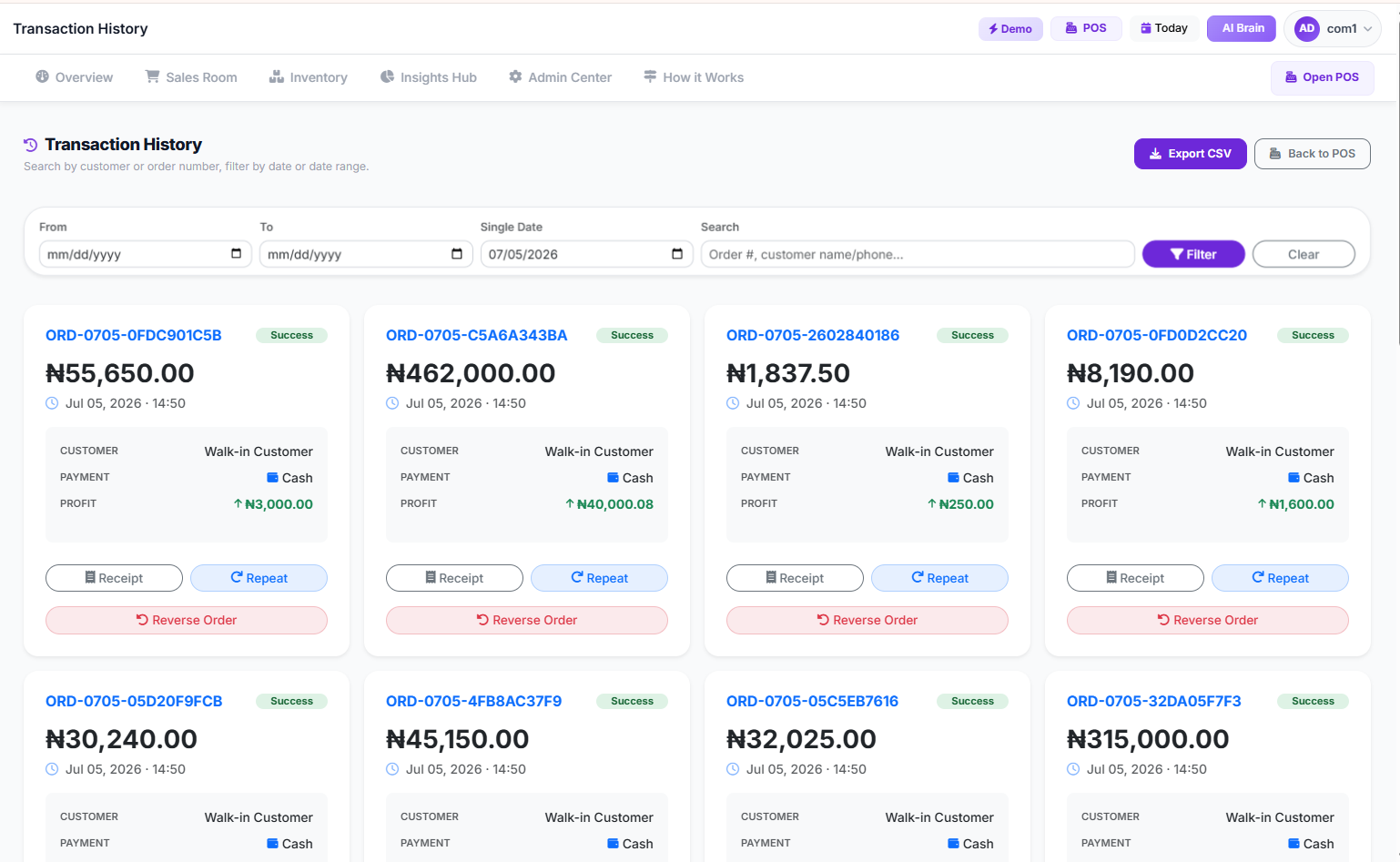The width and height of the screenshot is (1400, 862).
Task: Click the Single Date field 07/05/2026
Action: click(x=586, y=254)
